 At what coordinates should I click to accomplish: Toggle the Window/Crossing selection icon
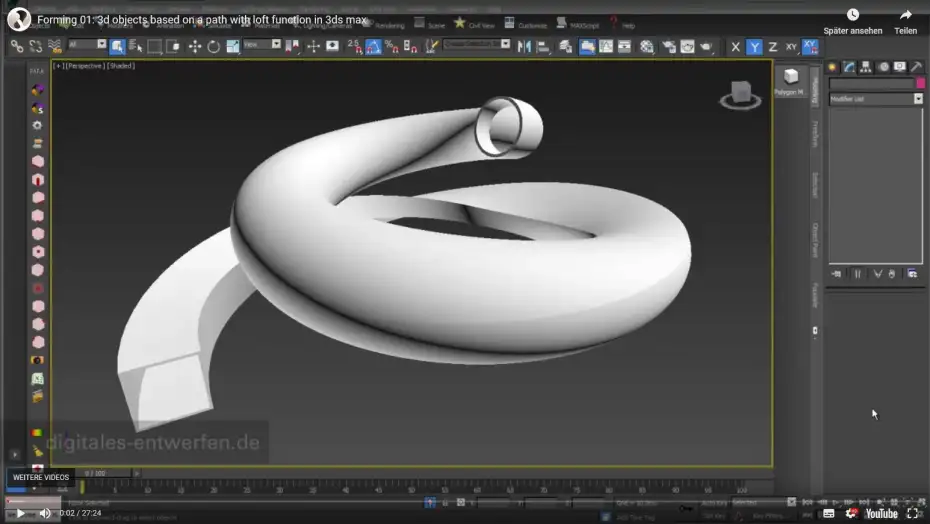pyautogui.click(x=173, y=46)
